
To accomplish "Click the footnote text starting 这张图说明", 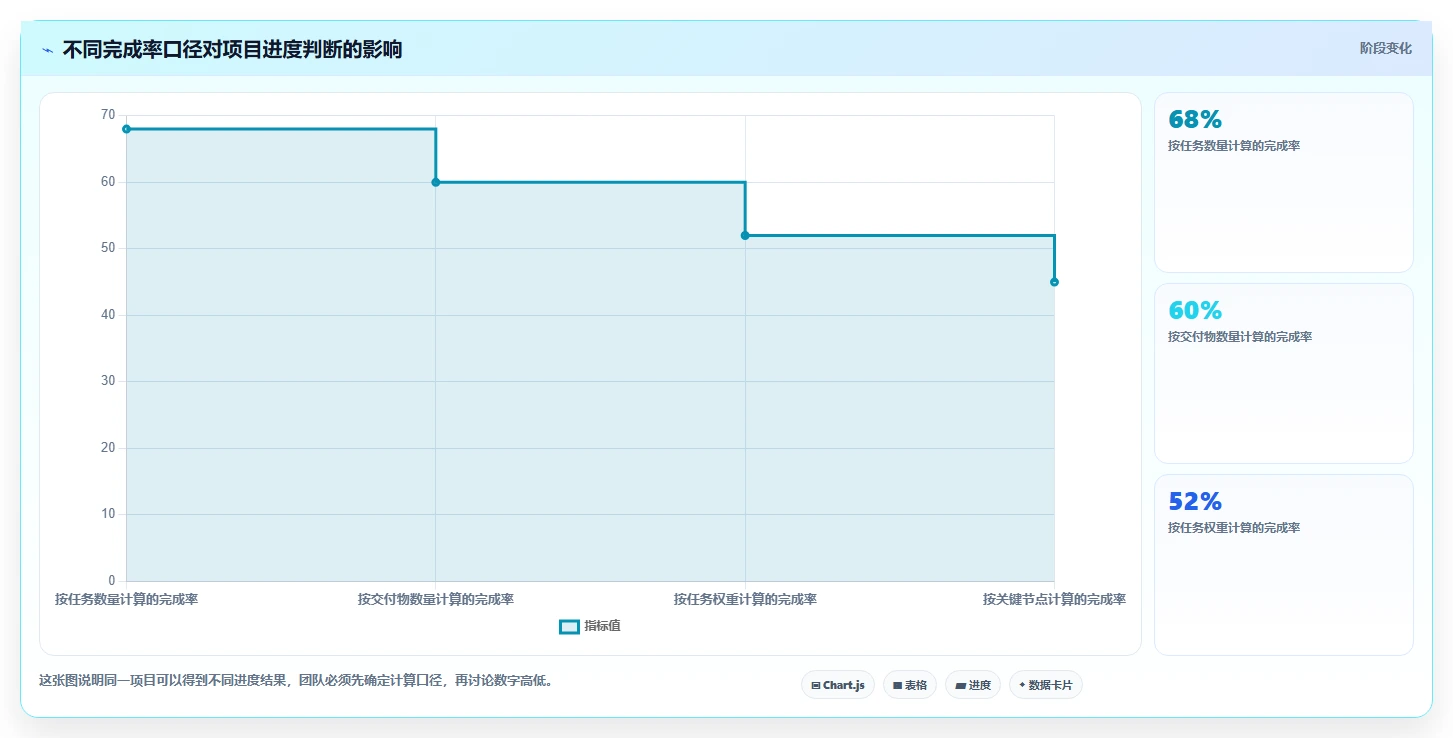I will (x=296, y=681).
